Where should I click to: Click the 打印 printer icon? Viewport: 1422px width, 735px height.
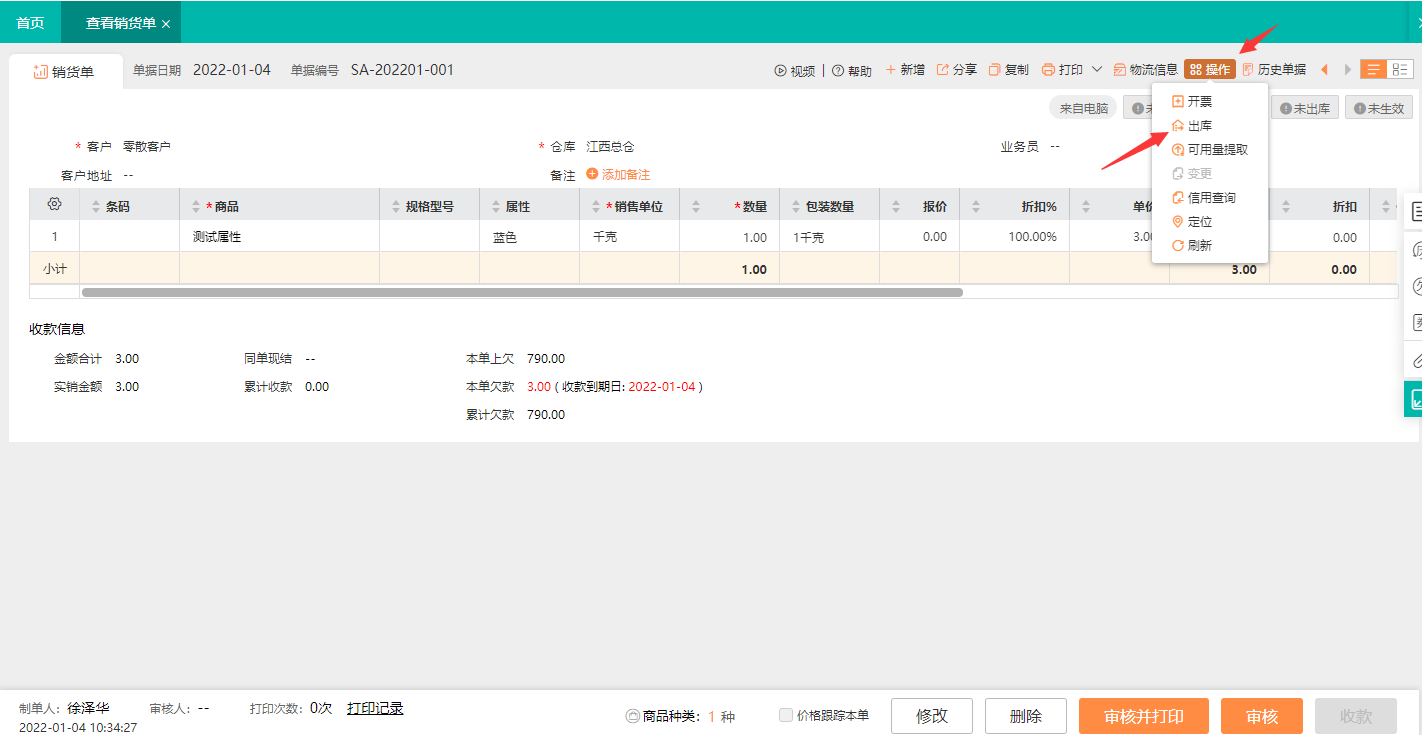[x=1048, y=70]
